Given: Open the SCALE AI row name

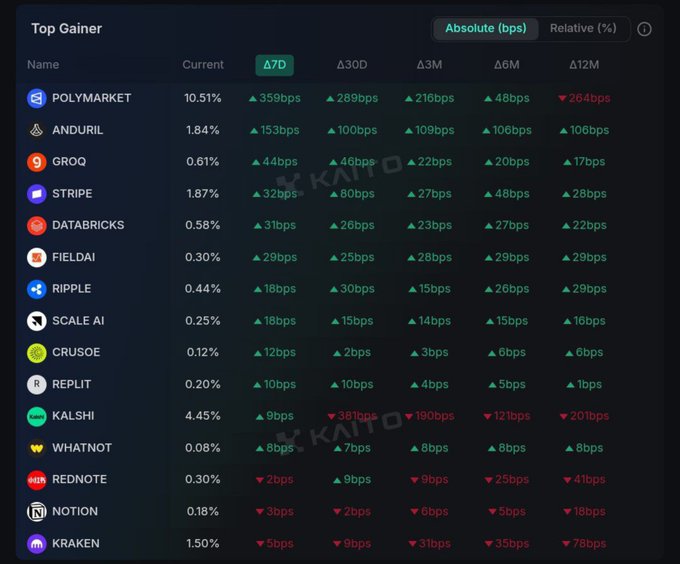Looking at the screenshot, I should click(78, 321).
